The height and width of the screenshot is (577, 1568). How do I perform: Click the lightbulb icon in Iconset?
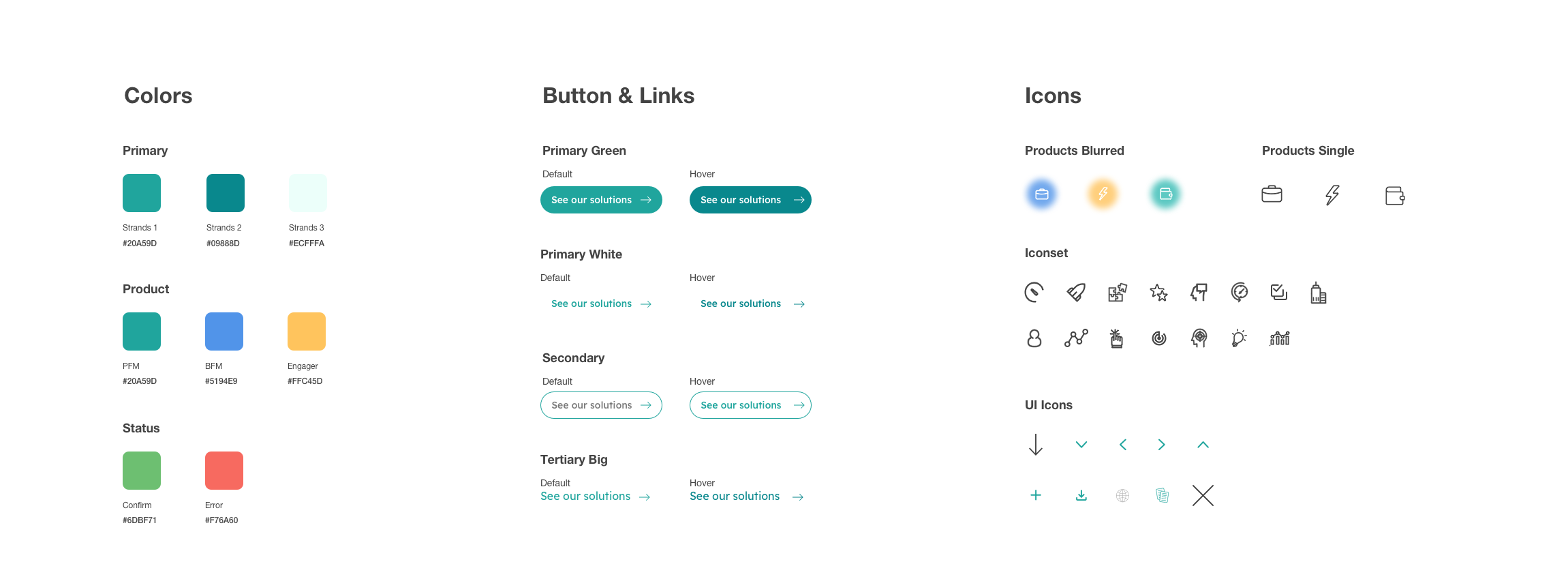click(x=1239, y=338)
